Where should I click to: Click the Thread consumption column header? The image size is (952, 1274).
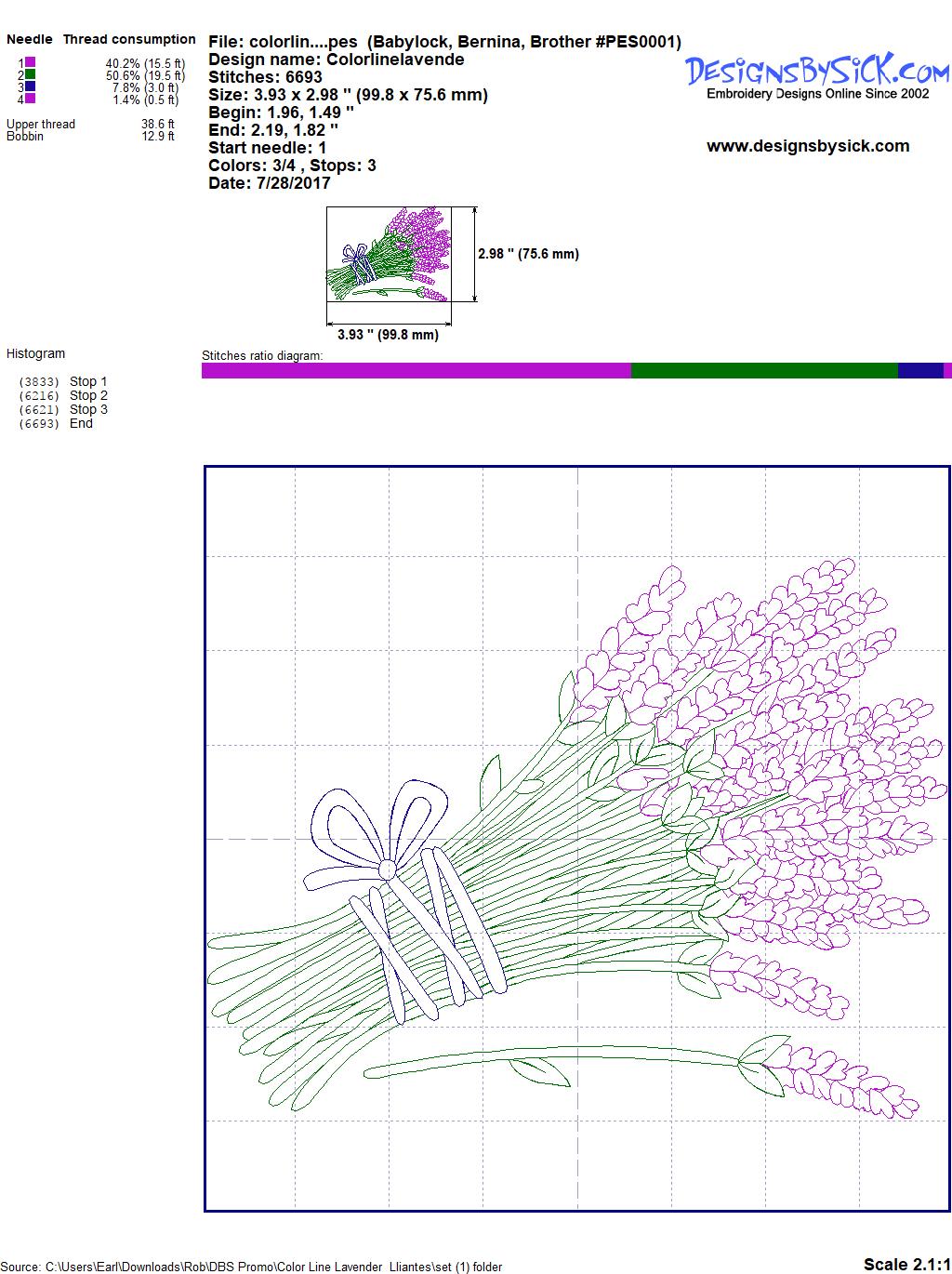[129, 39]
